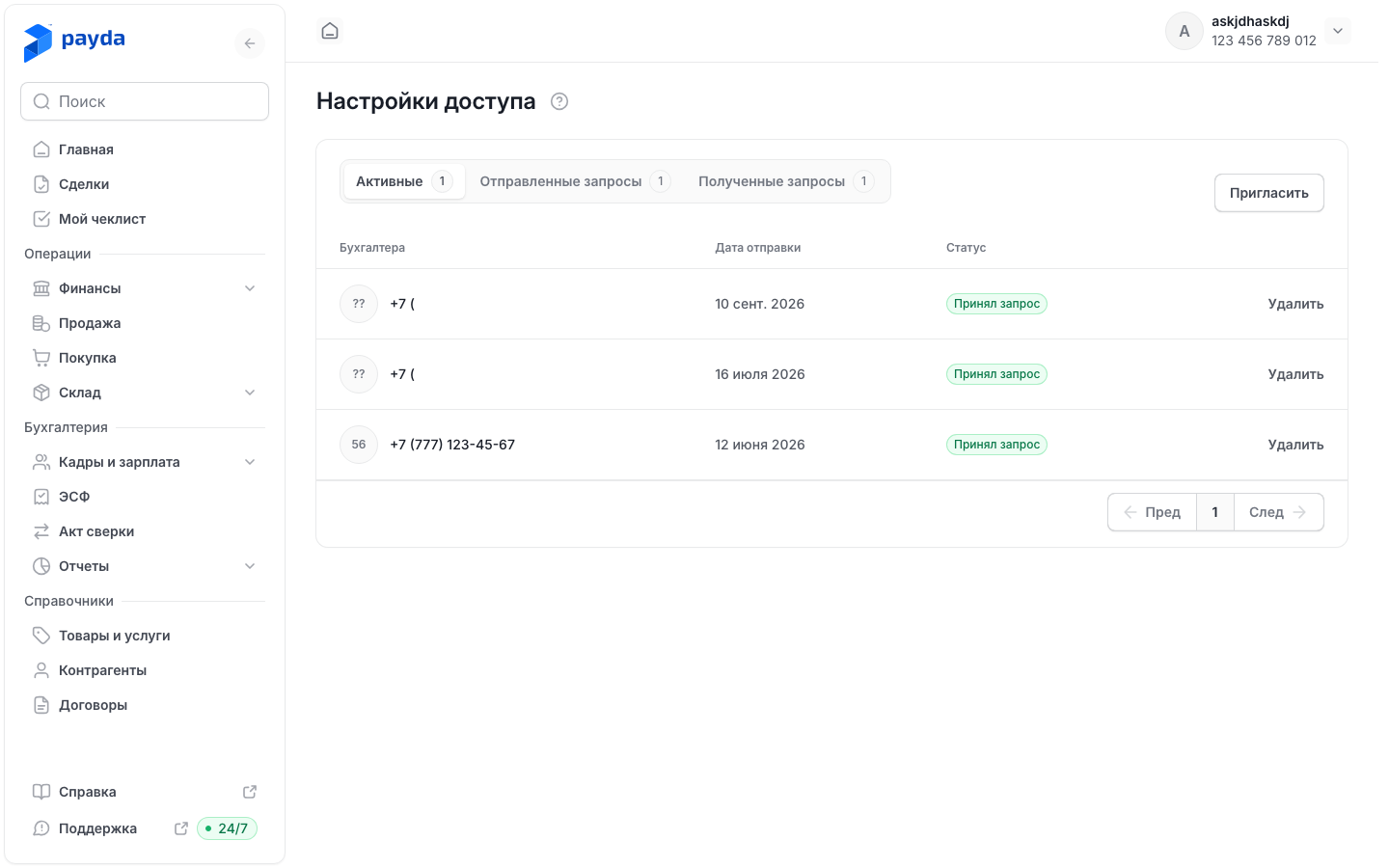Expand the Склад submenu chevron
The width and height of the screenshot is (1389, 868).
(x=250, y=393)
